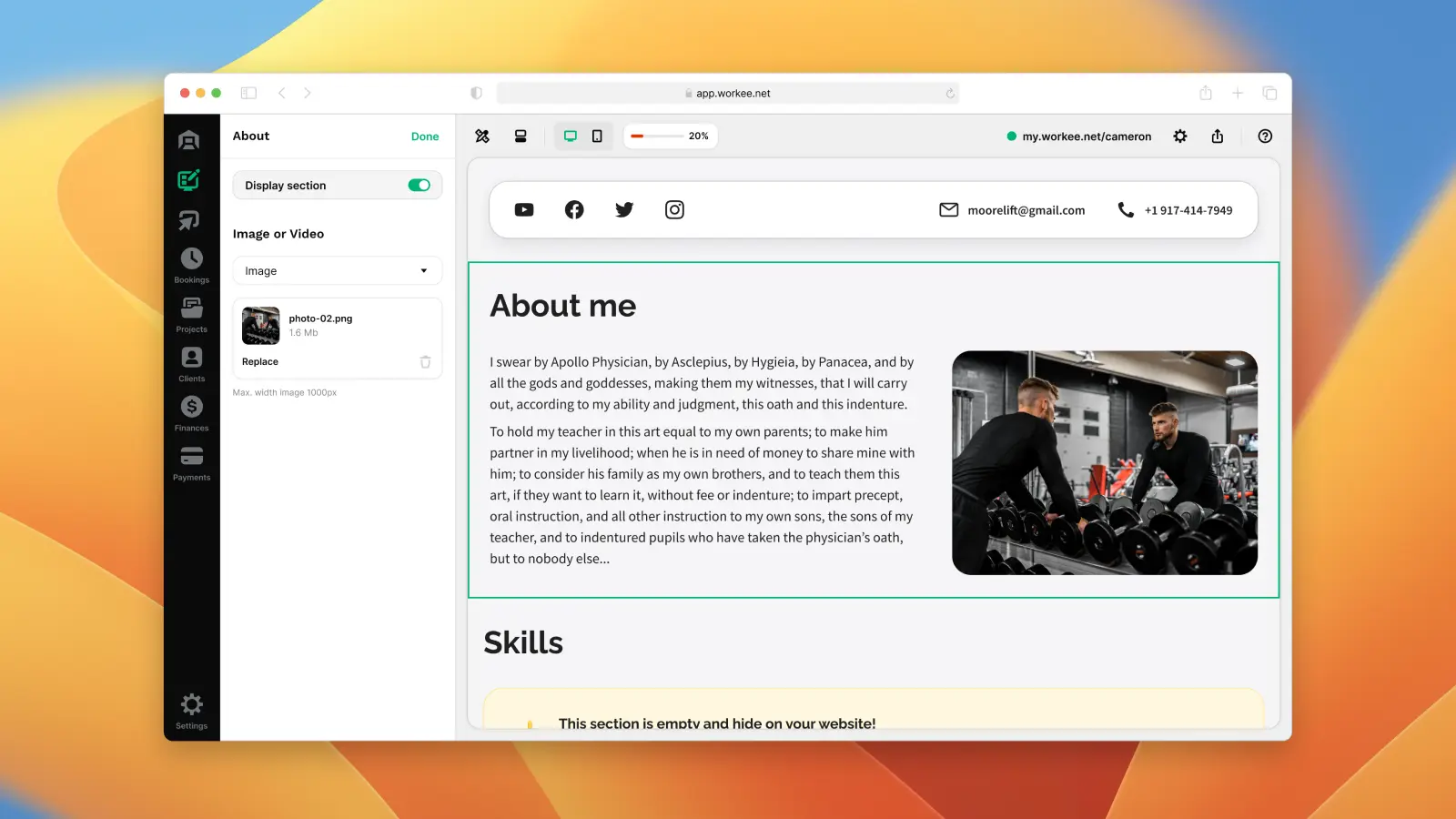Click Replace for photo-02.png
This screenshot has height=819, width=1456.
point(260,362)
